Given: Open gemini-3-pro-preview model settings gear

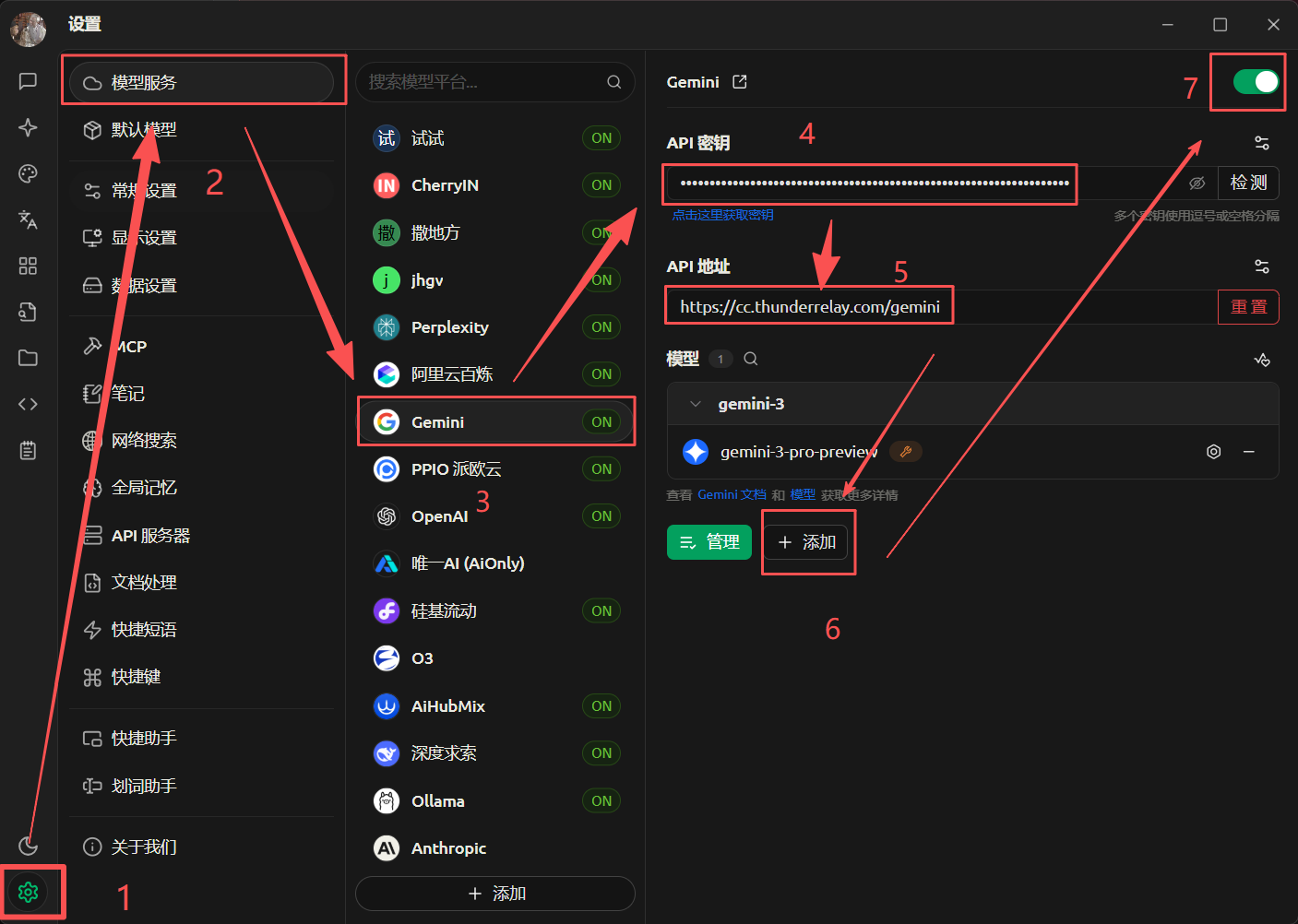Looking at the screenshot, I should [x=1214, y=452].
